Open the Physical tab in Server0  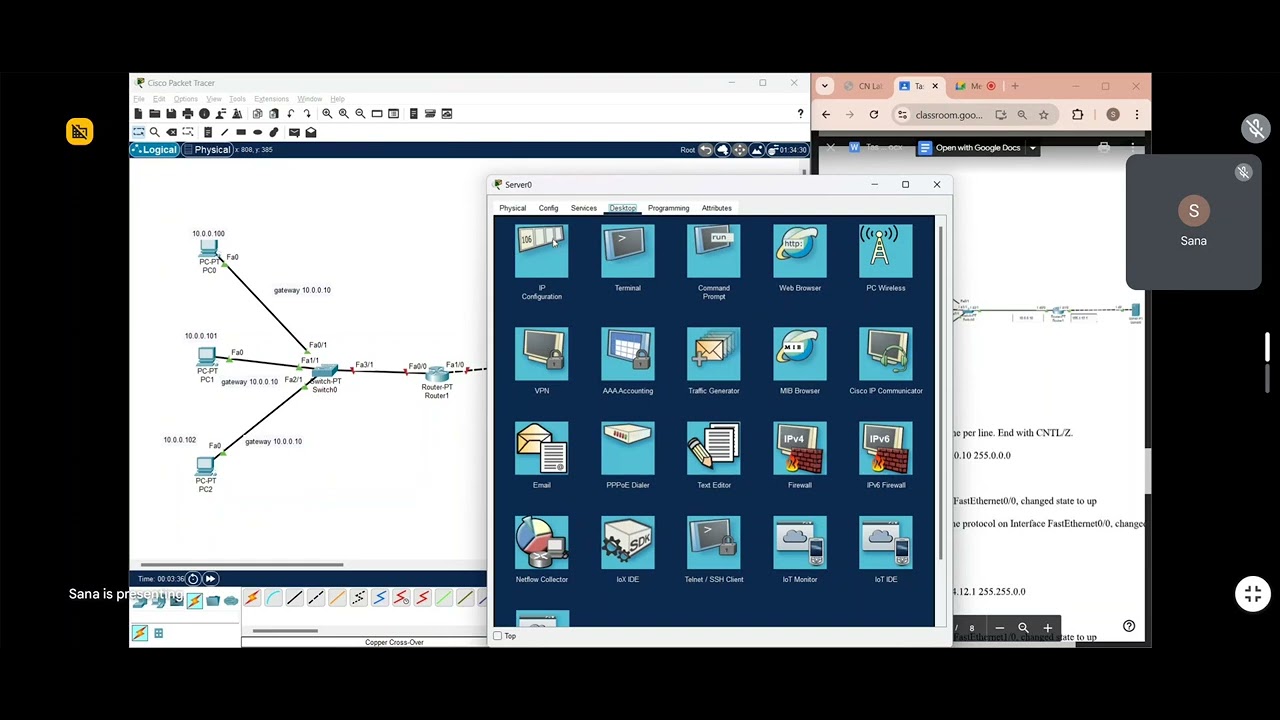tap(512, 208)
